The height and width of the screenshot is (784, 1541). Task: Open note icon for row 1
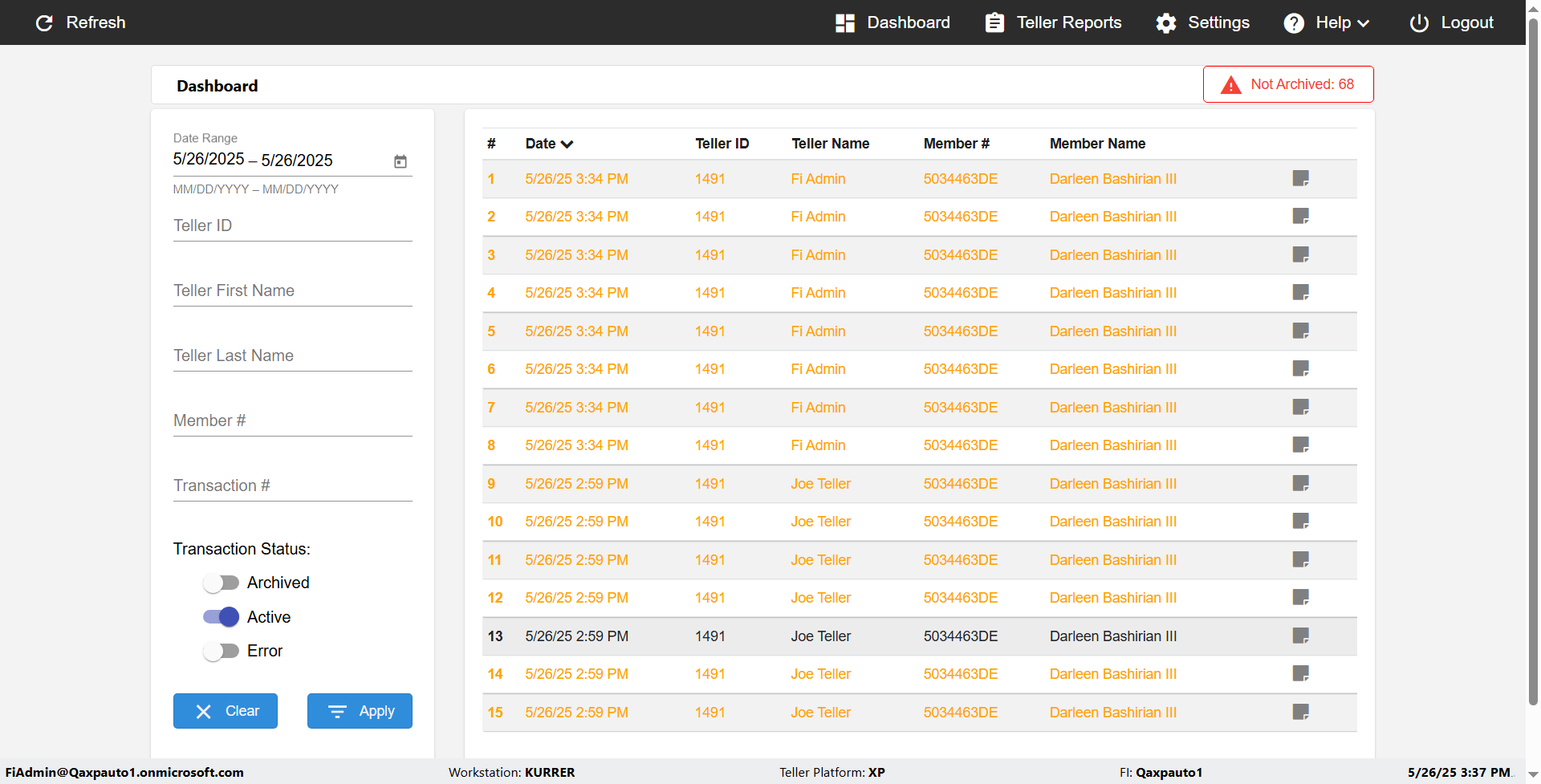click(1300, 178)
